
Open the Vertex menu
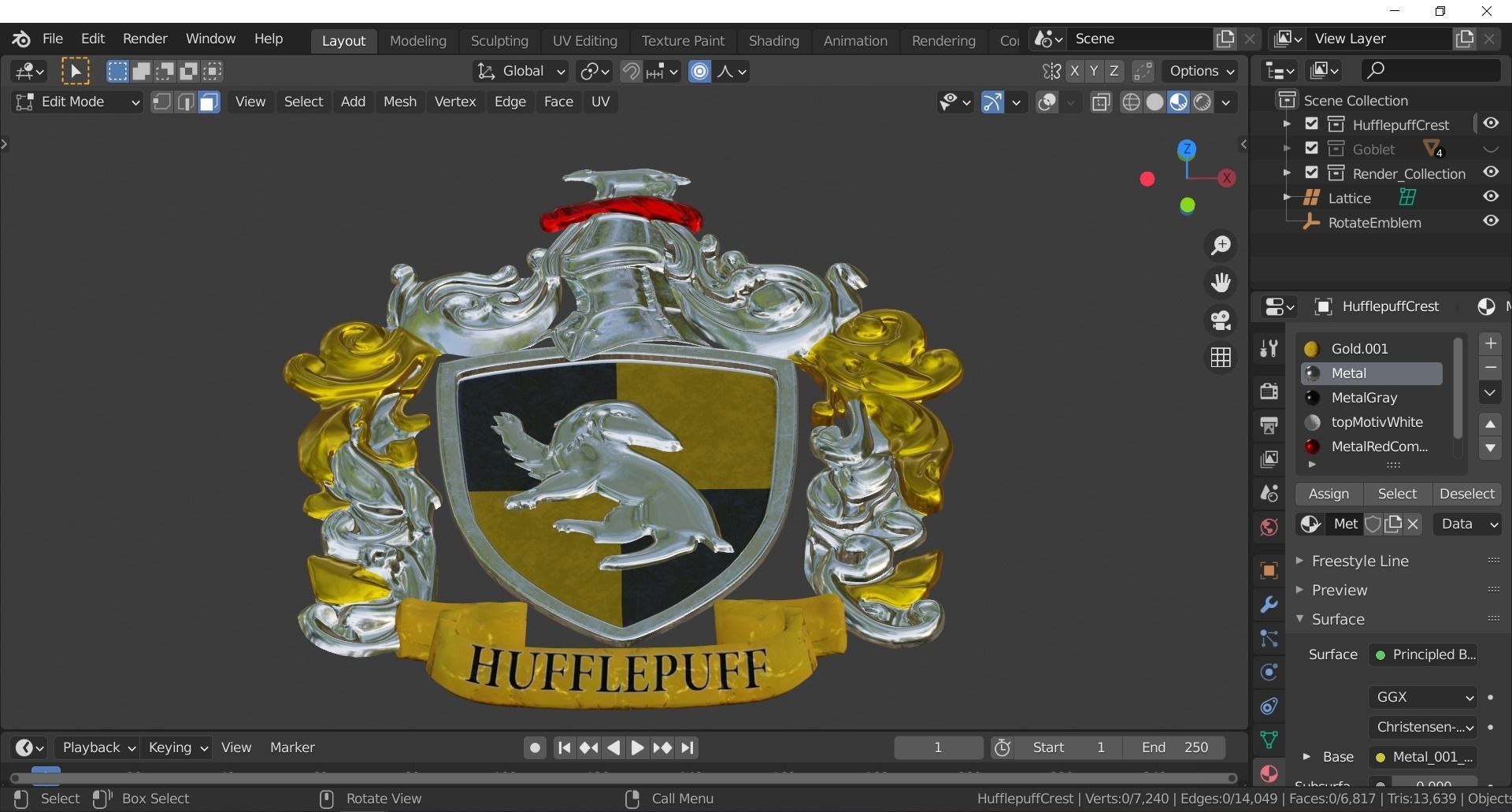[455, 102]
